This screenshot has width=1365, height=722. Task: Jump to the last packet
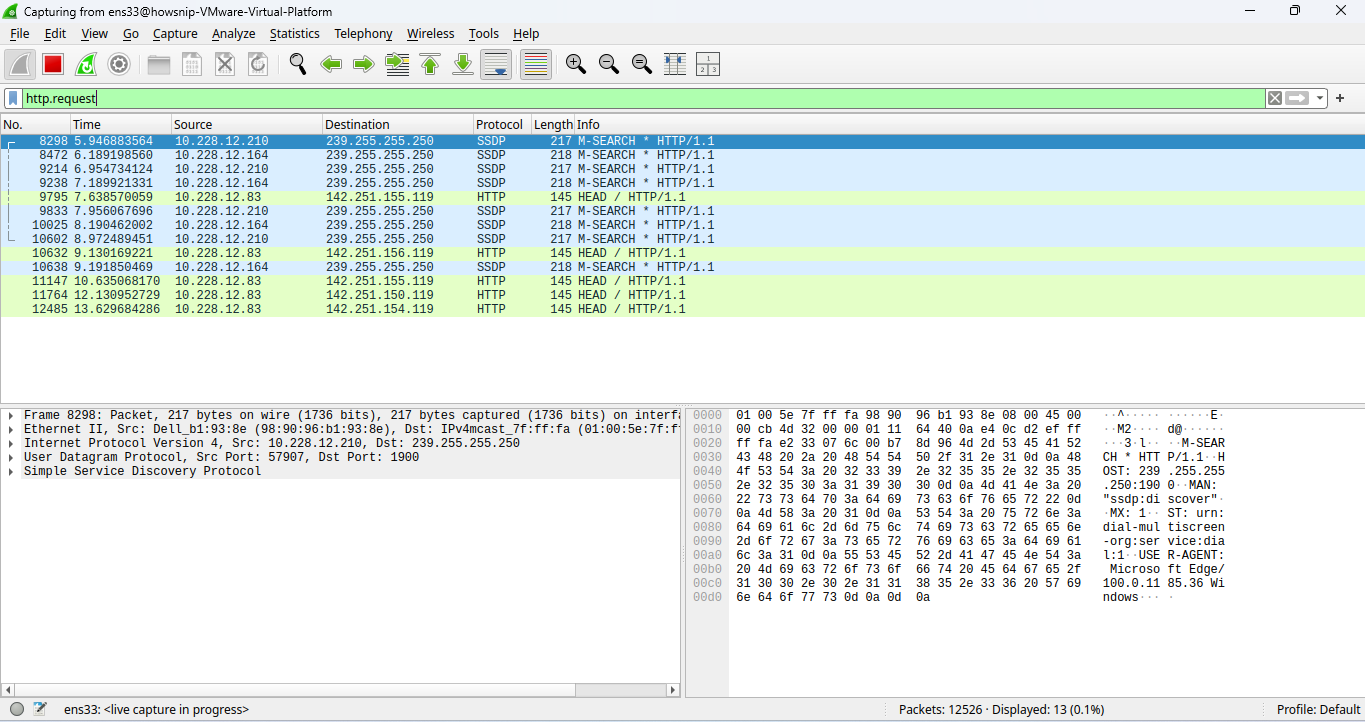(463, 64)
